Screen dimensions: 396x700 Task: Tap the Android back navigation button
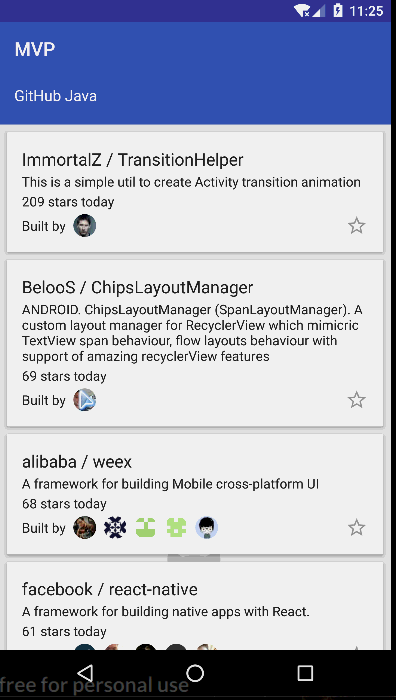(85, 672)
